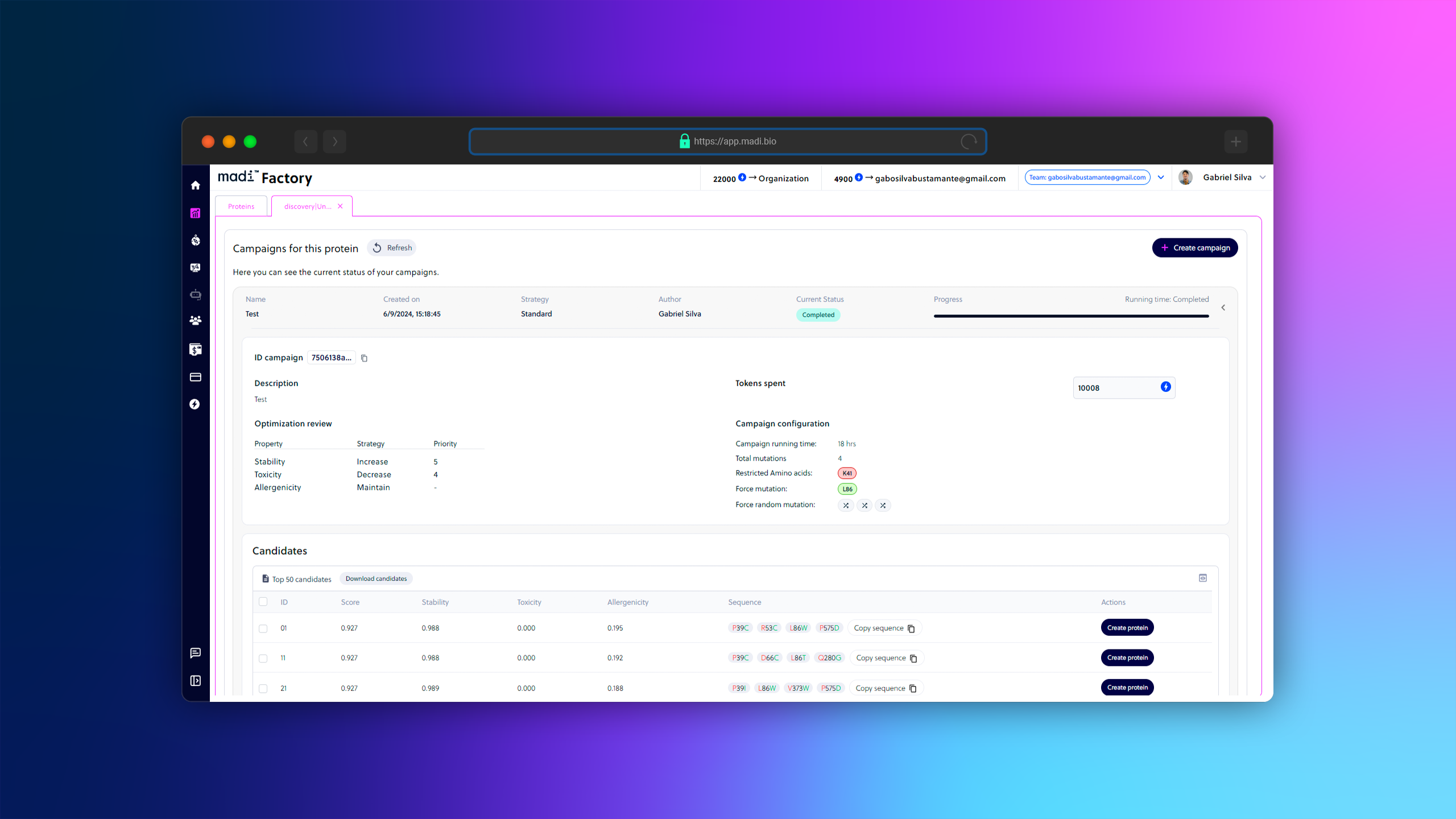Viewport: 1456px width, 819px height.
Task: Open Team gabosilvabustamante@gmail.com selector
Action: tap(1087, 177)
